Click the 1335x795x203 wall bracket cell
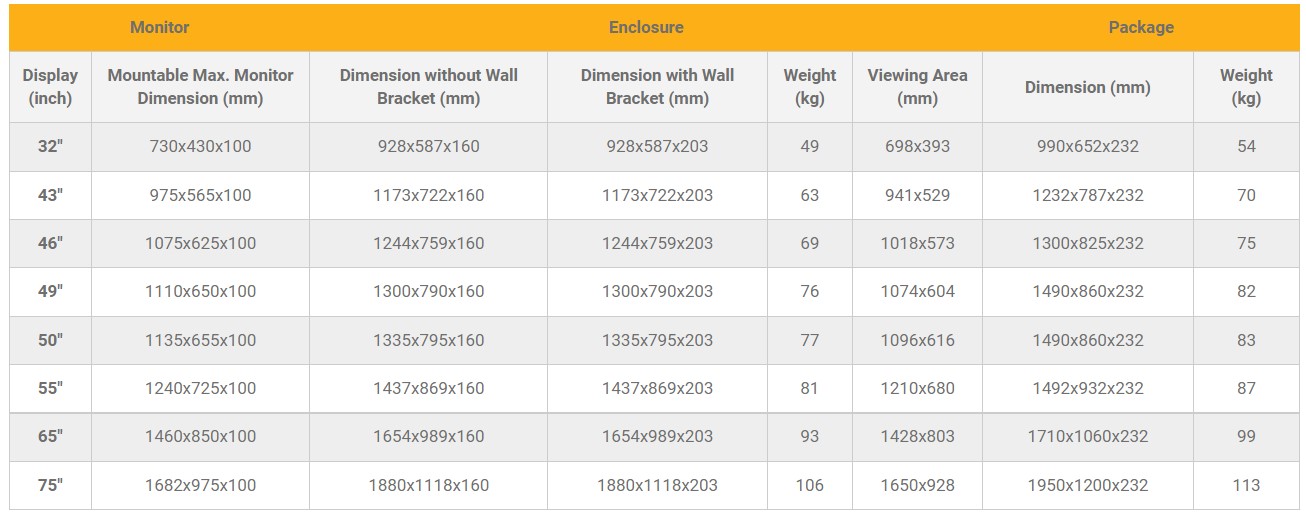This screenshot has width=1306, height=514. (657, 340)
